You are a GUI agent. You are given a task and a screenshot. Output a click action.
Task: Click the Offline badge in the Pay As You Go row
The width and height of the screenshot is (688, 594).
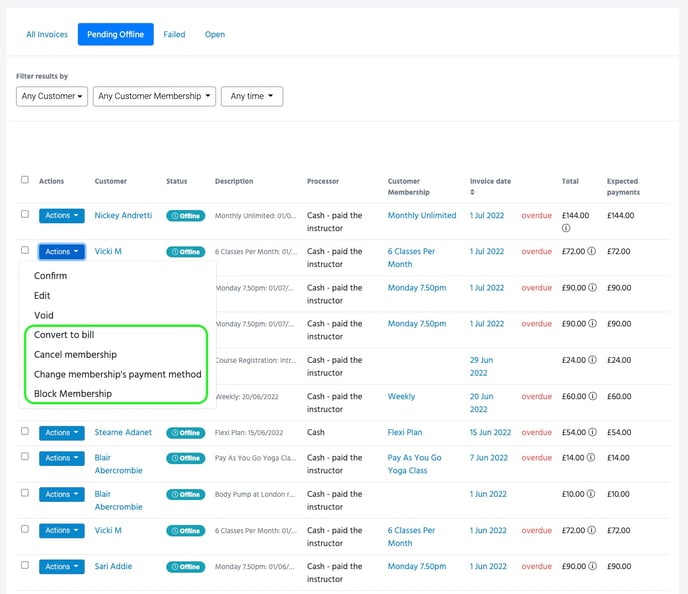(185, 458)
